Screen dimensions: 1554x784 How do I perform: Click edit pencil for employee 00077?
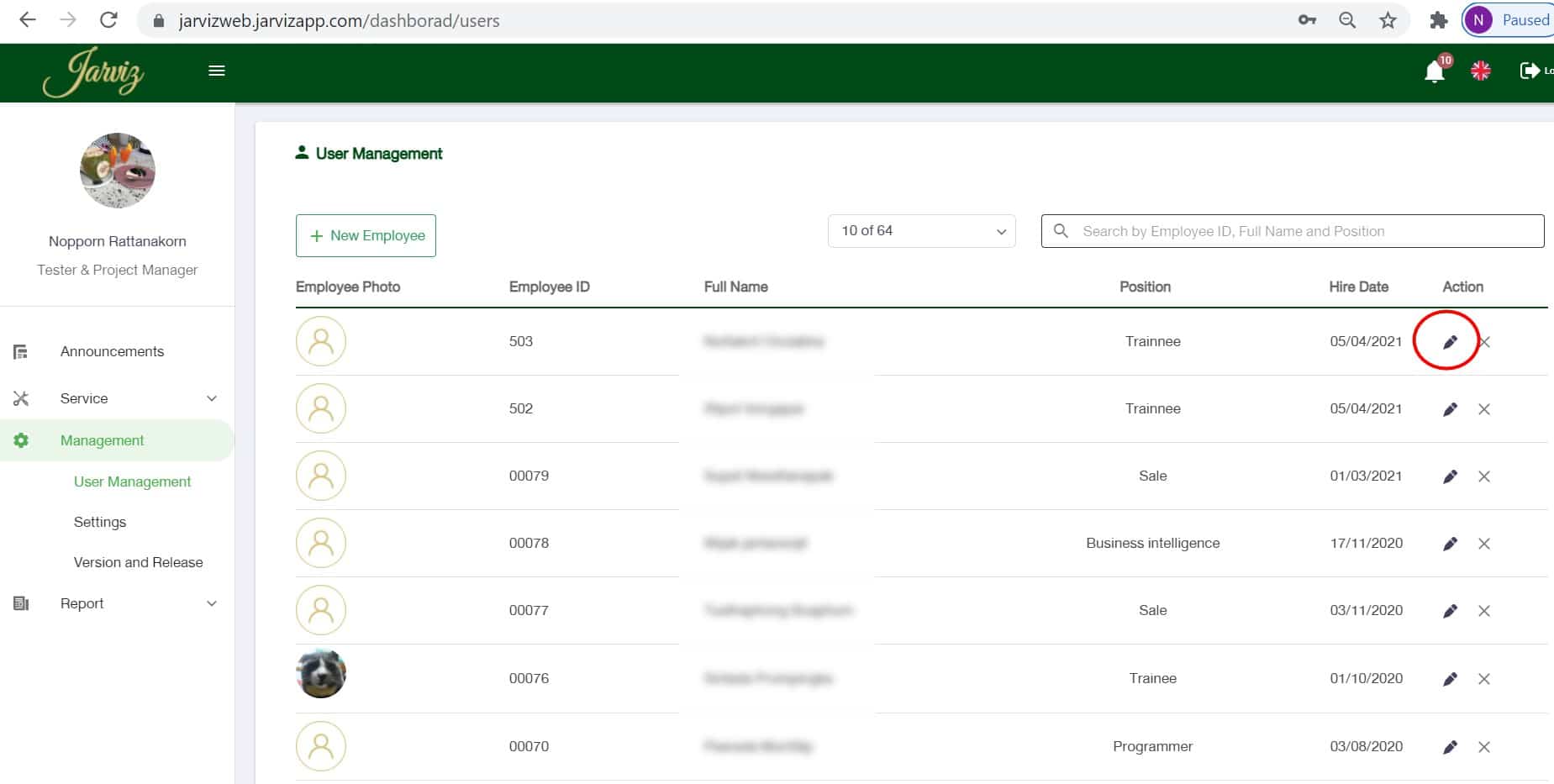pyautogui.click(x=1449, y=611)
